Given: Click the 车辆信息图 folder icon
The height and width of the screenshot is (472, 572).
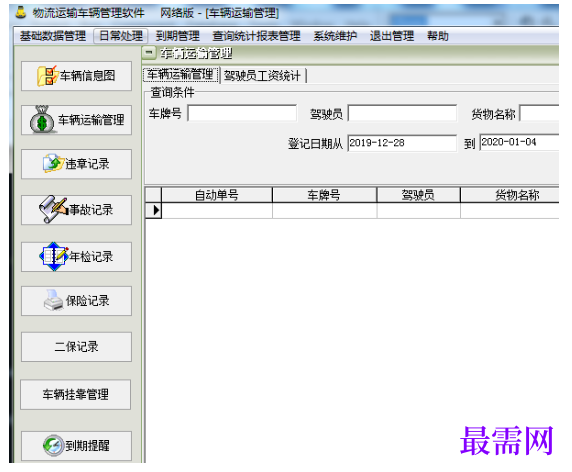Looking at the screenshot, I should pos(47,76).
